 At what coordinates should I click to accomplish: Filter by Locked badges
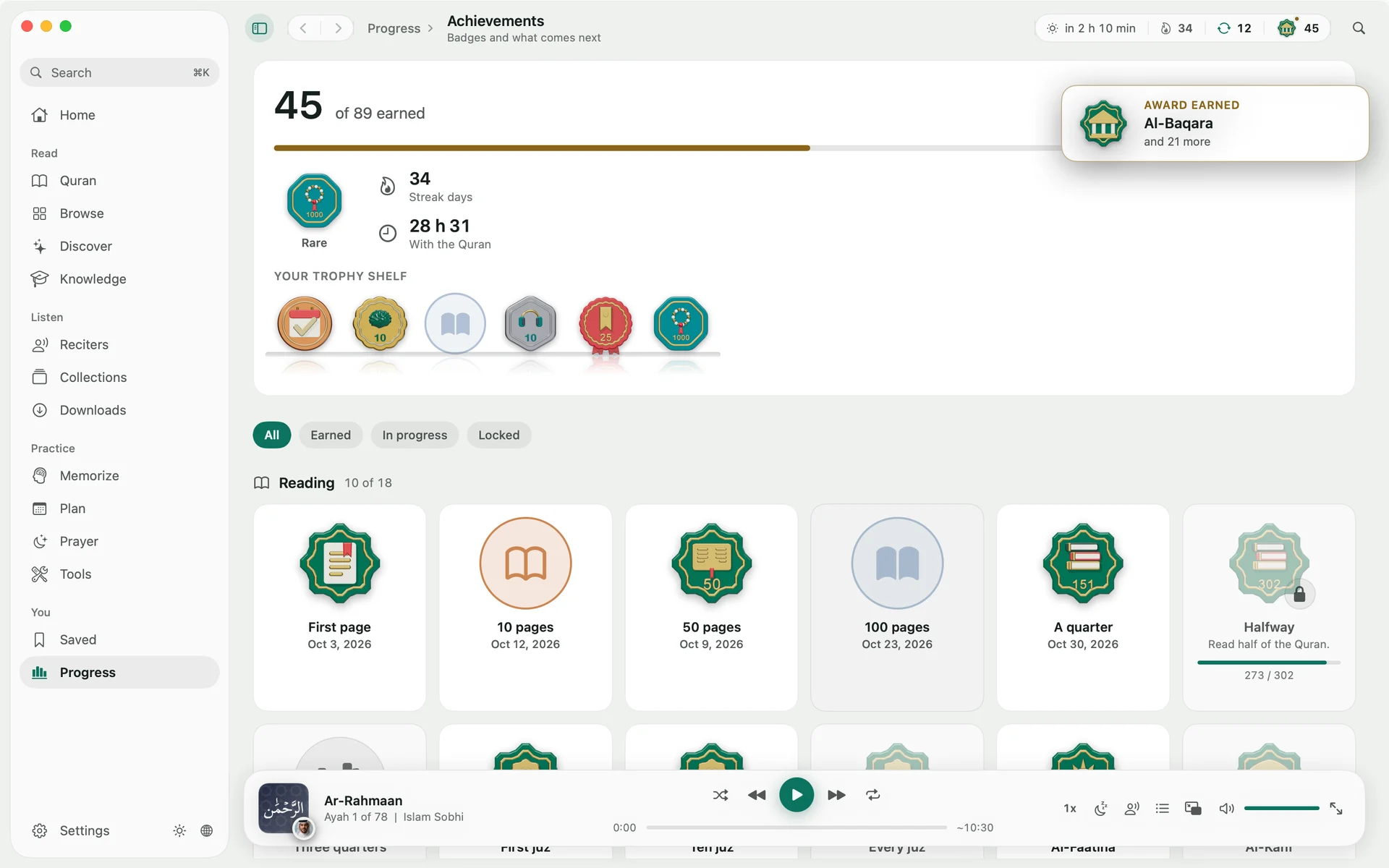498,435
